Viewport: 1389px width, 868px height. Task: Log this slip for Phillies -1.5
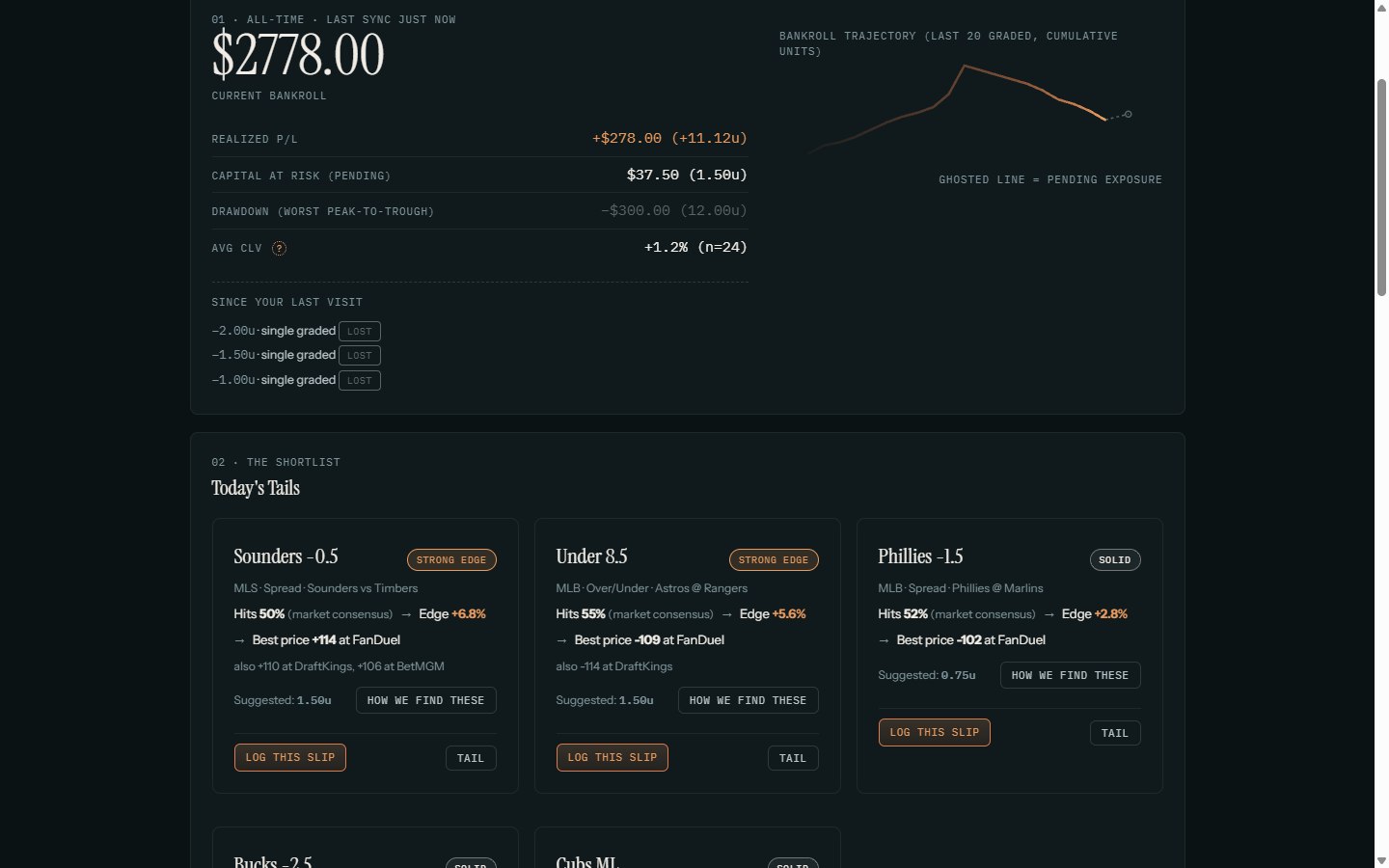tap(935, 732)
